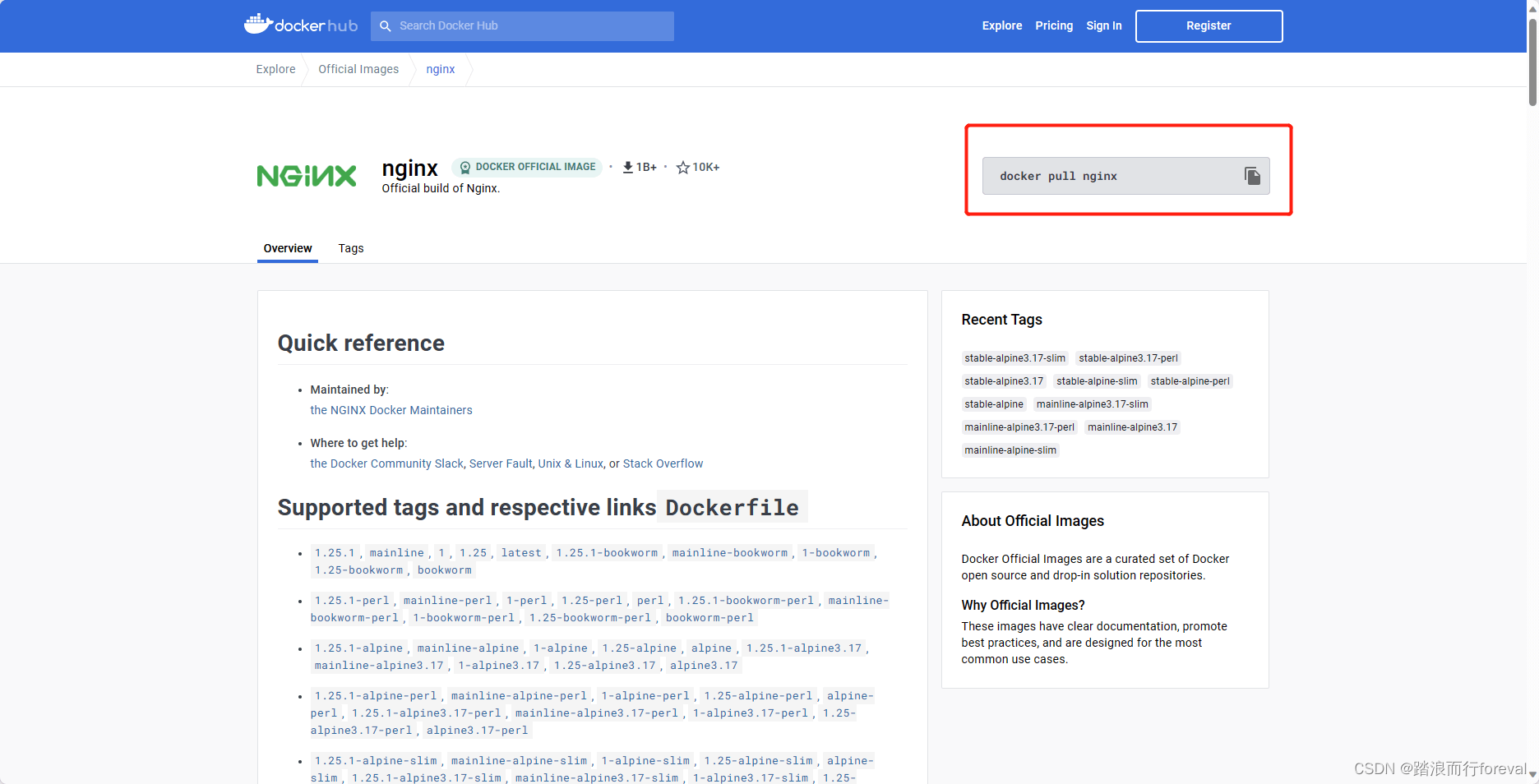Click the 1.25.1-perl tag link
The height and width of the screenshot is (784, 1539).
(352, 601)
